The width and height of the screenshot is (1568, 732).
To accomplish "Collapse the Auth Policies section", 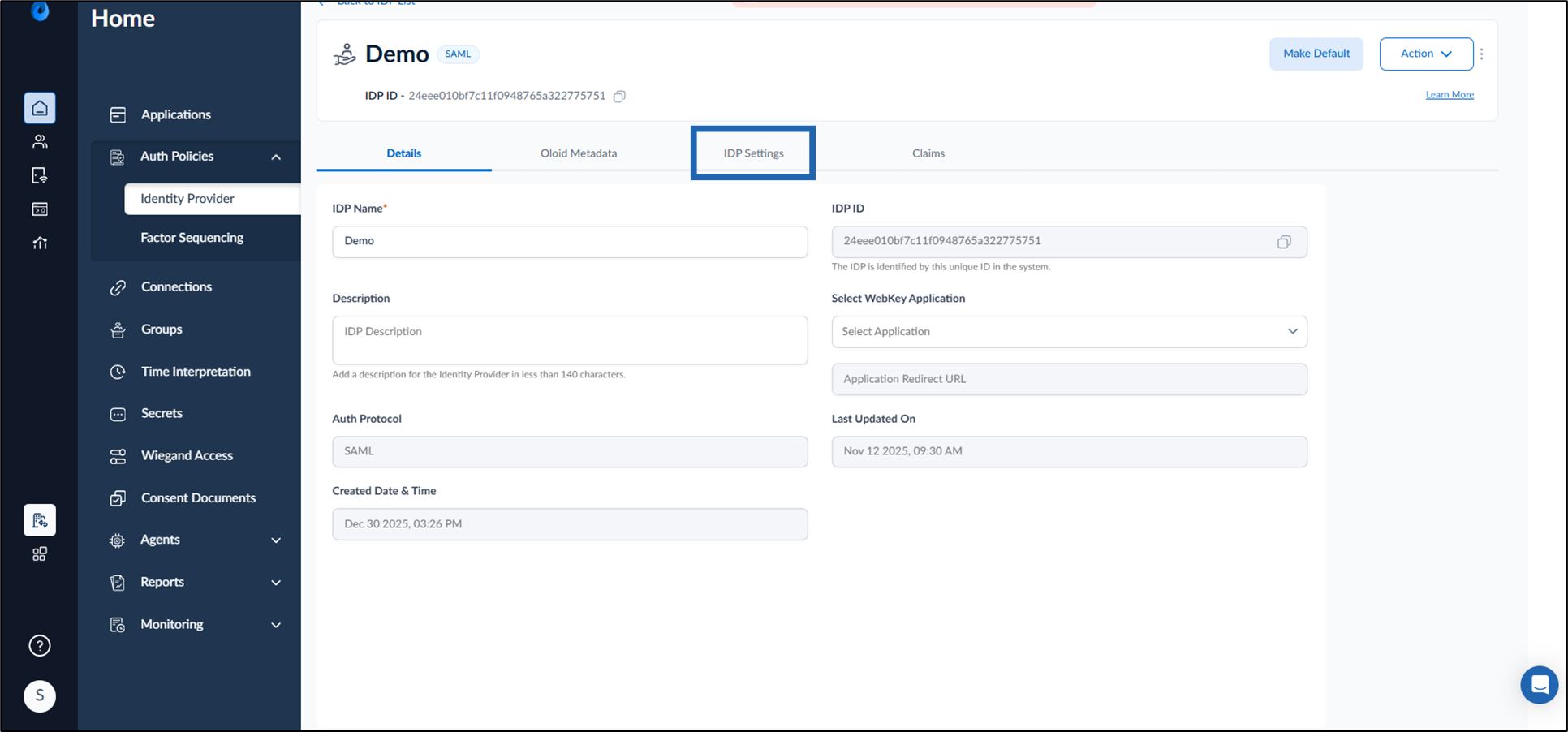I will 276,157.
